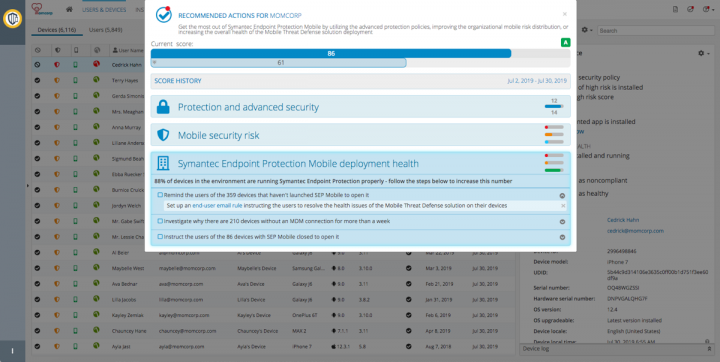Collapse the 359 devices reminder action

click(x=562, y=196)
